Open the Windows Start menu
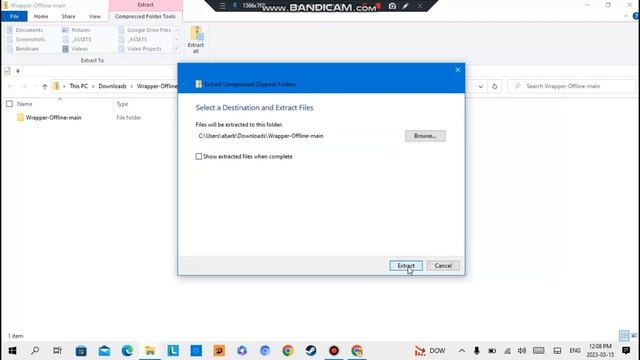The height and width of the screenshot is (360, 640). [12, 351]
